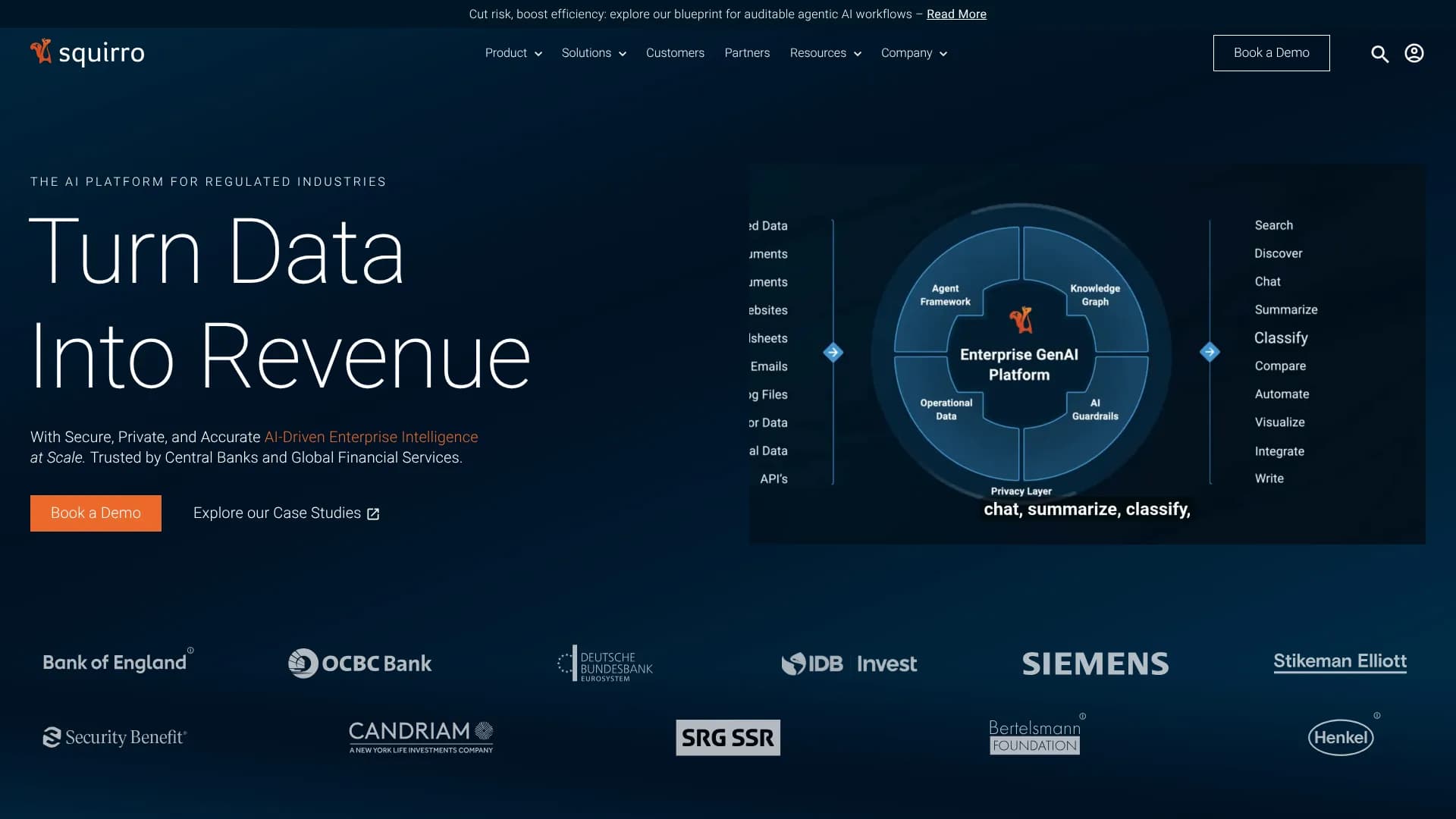Expand the Solutions dropdown menu
The image size is (1456, 819).
click(593, 53)
